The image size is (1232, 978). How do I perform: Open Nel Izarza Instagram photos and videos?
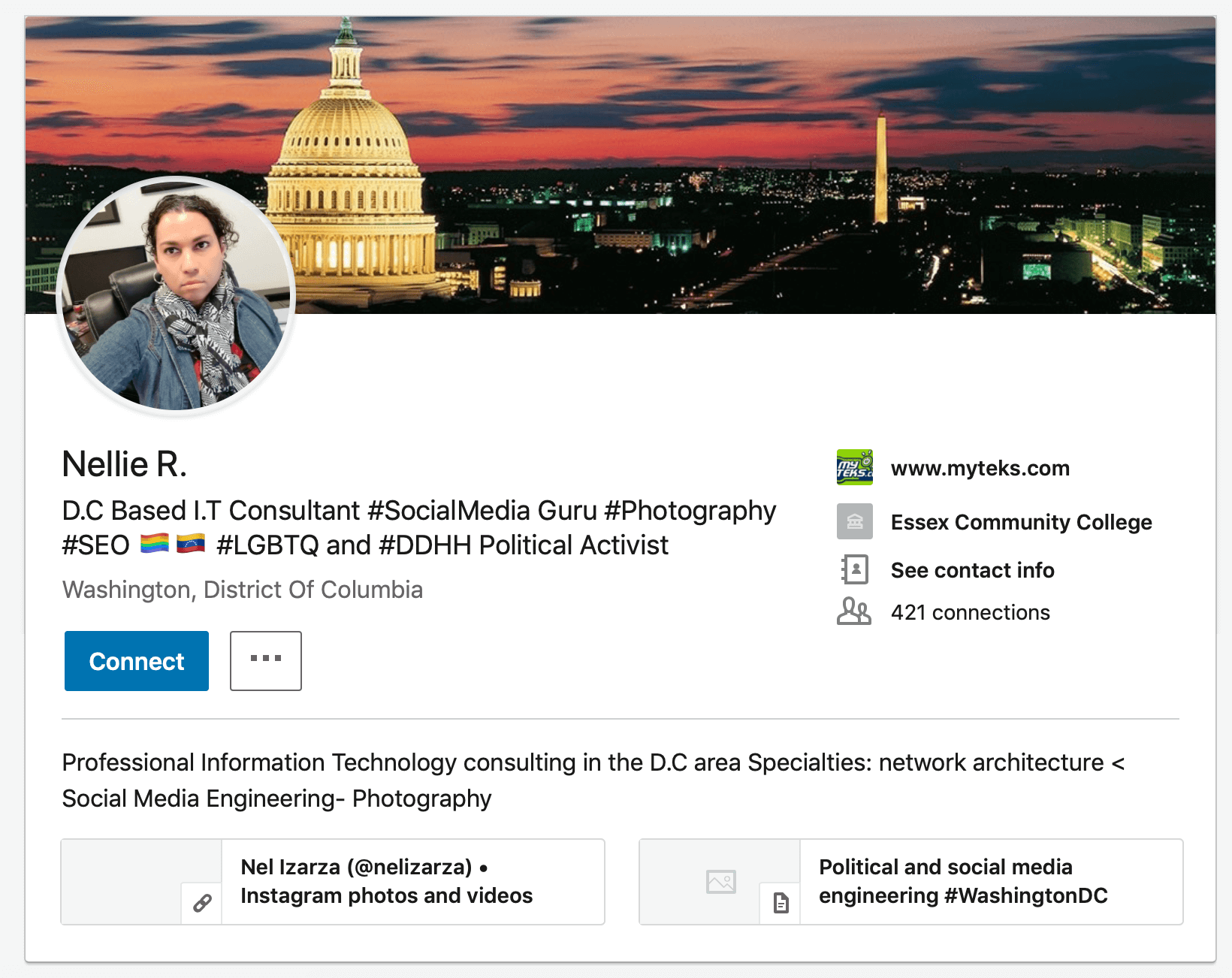point(386,881)
